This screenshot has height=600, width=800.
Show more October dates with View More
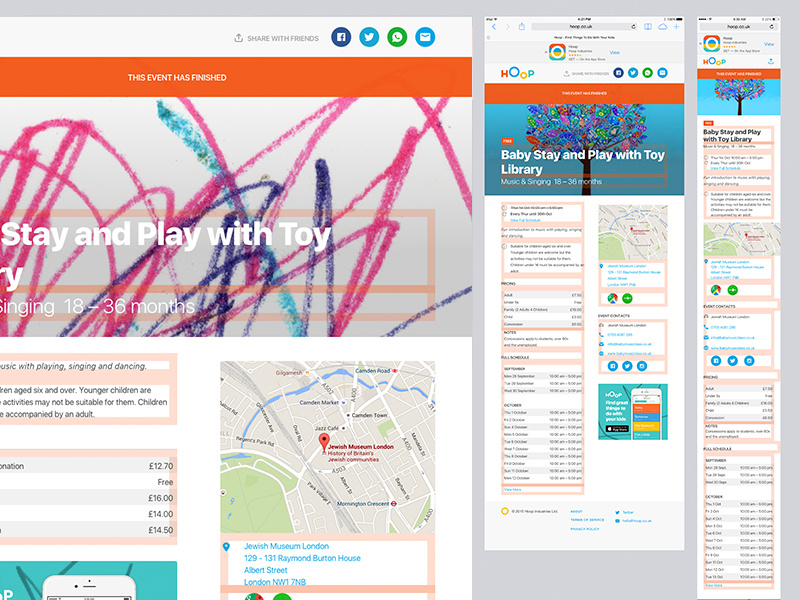512,489
